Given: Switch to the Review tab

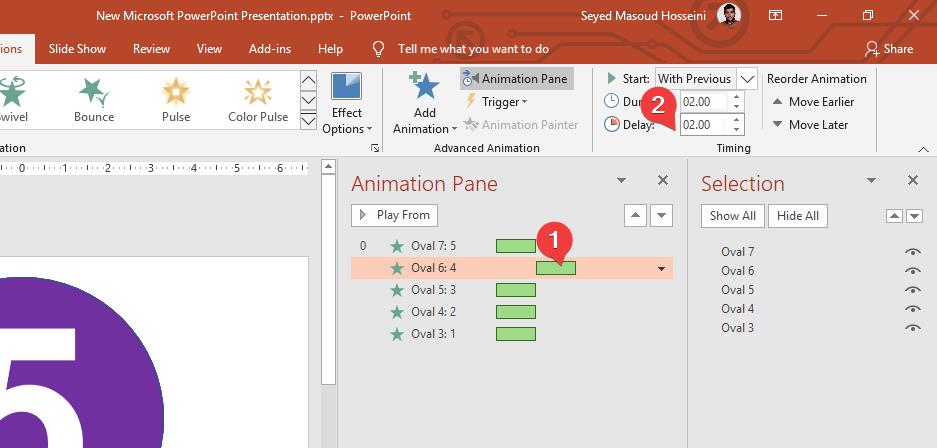Looking at the screenshot, I should point(151,49).
